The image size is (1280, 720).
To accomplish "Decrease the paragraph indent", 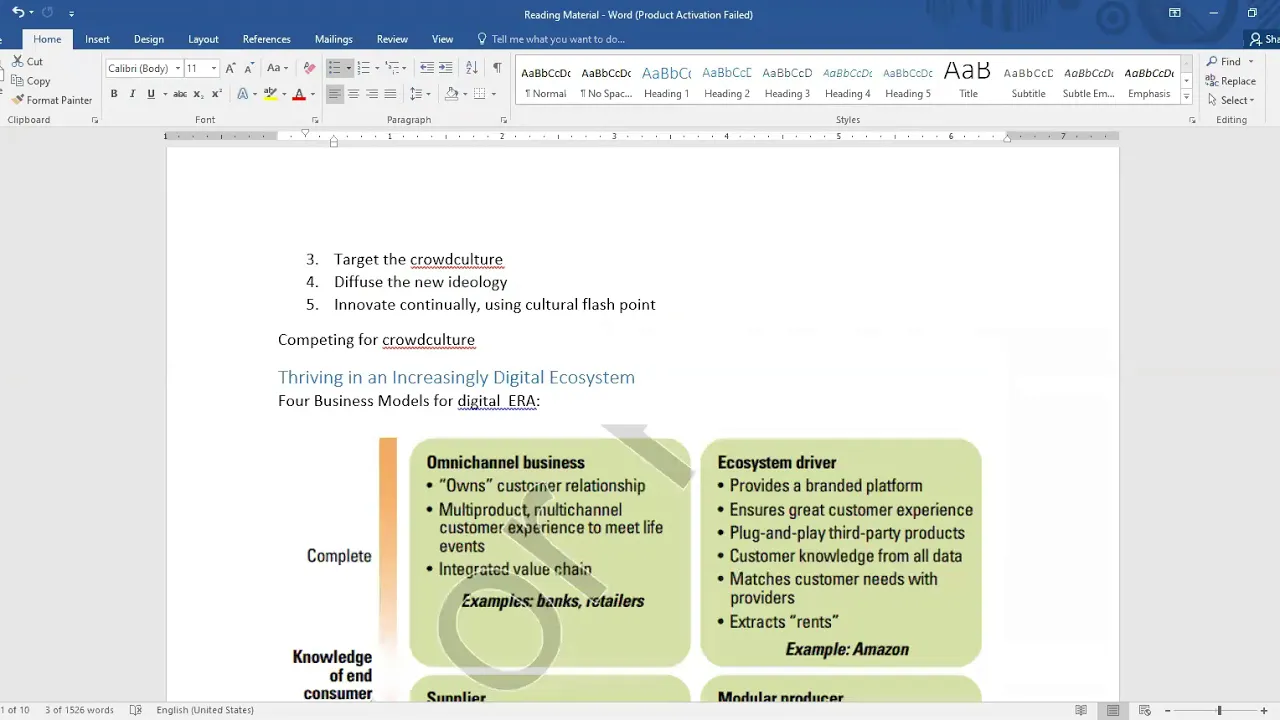I will pyautogui.click(x=427, y=68).
